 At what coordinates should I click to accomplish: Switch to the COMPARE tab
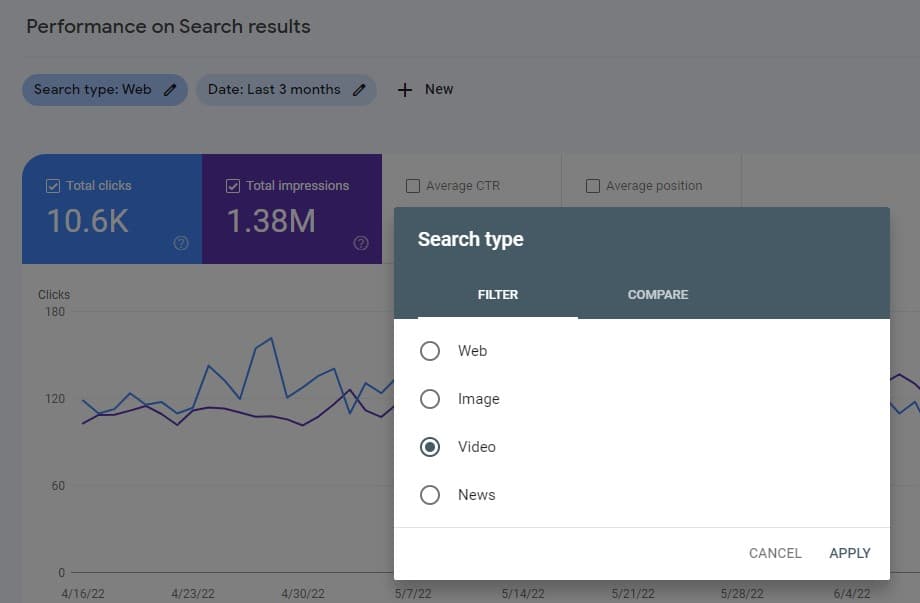tap(657, 294)
